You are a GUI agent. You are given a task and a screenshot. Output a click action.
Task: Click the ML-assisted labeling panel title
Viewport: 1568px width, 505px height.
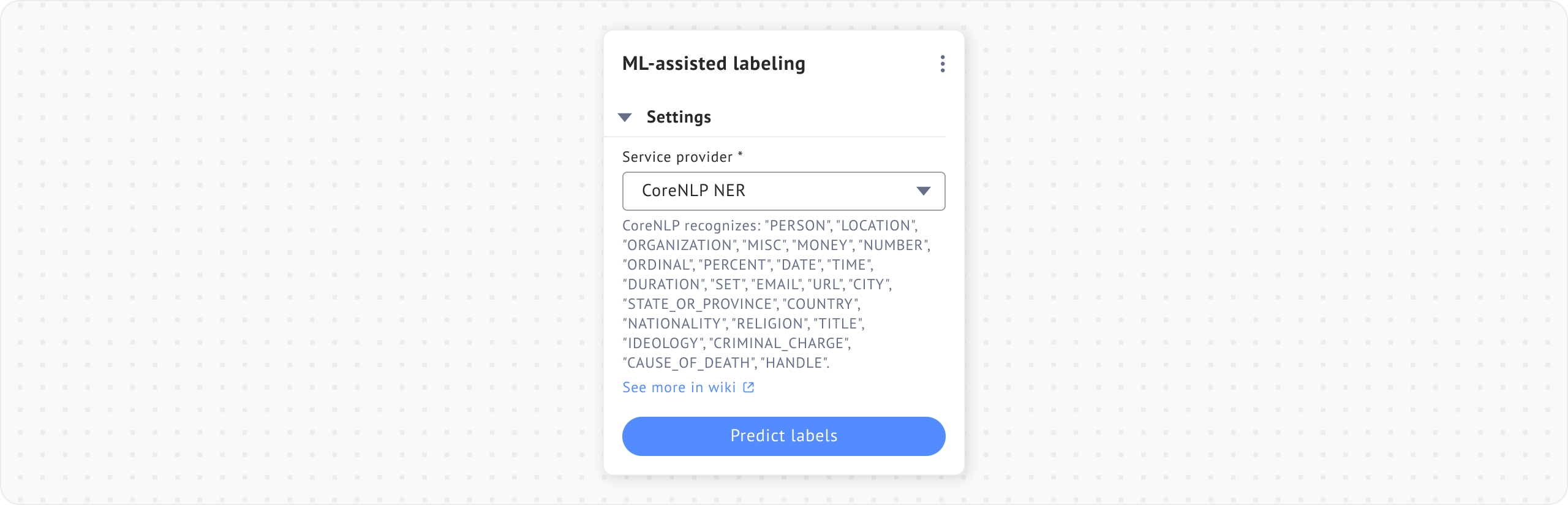[x=714, y=63]
